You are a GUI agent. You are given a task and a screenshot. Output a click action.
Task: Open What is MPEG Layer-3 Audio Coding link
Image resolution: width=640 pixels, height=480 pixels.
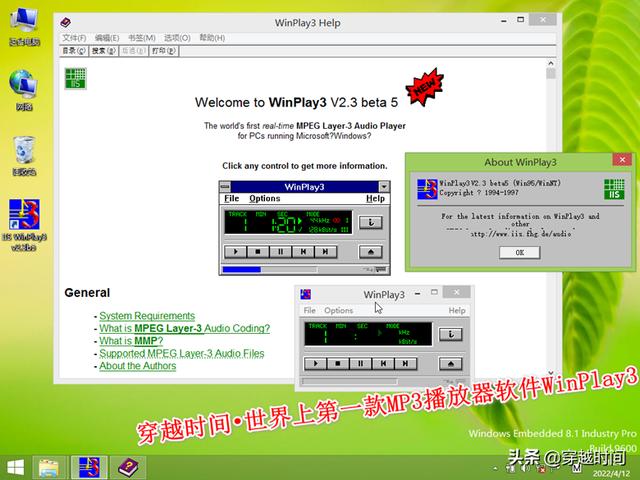click(184, 328)
